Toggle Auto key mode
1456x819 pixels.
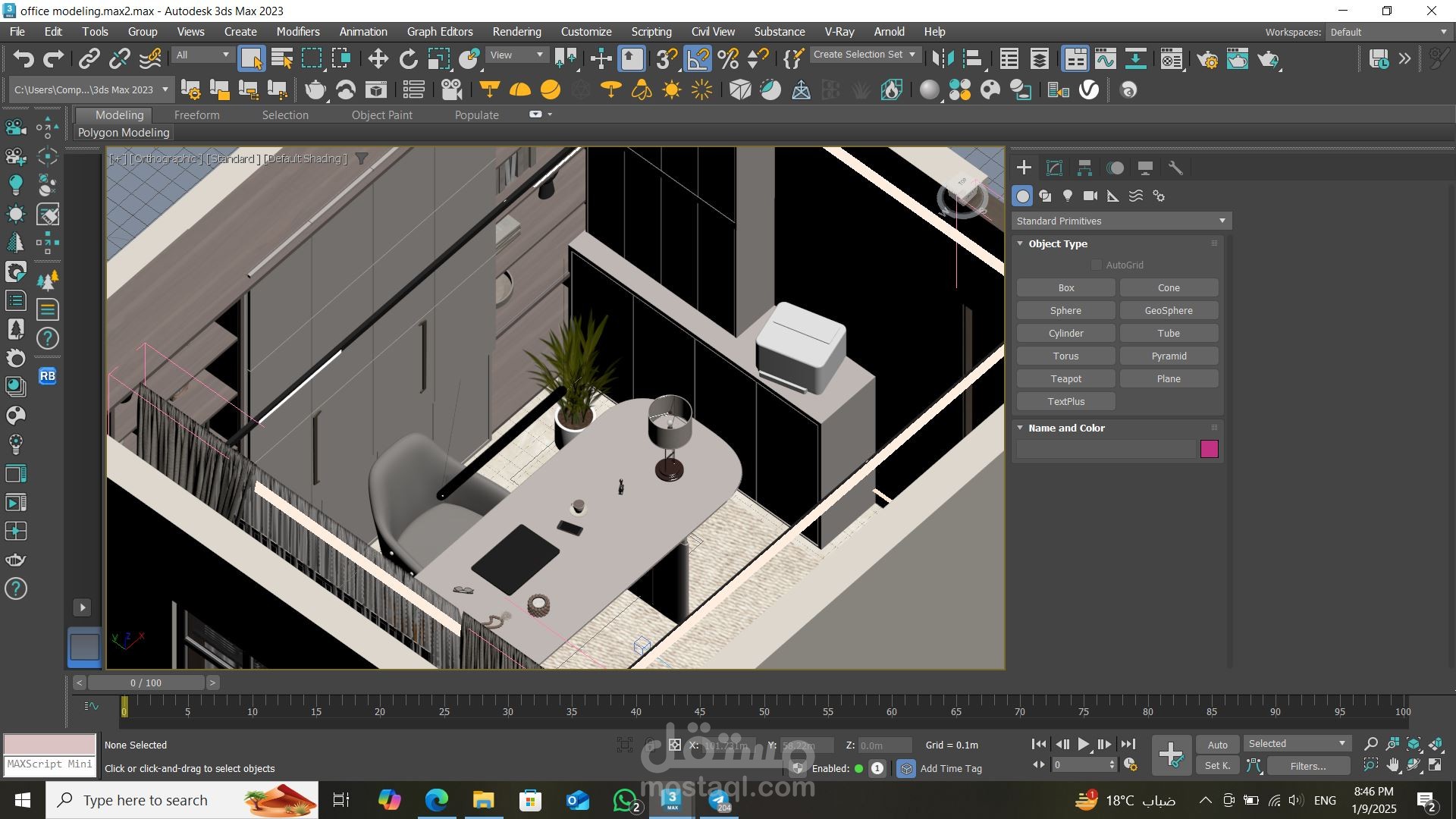(x=1217, y=745)
